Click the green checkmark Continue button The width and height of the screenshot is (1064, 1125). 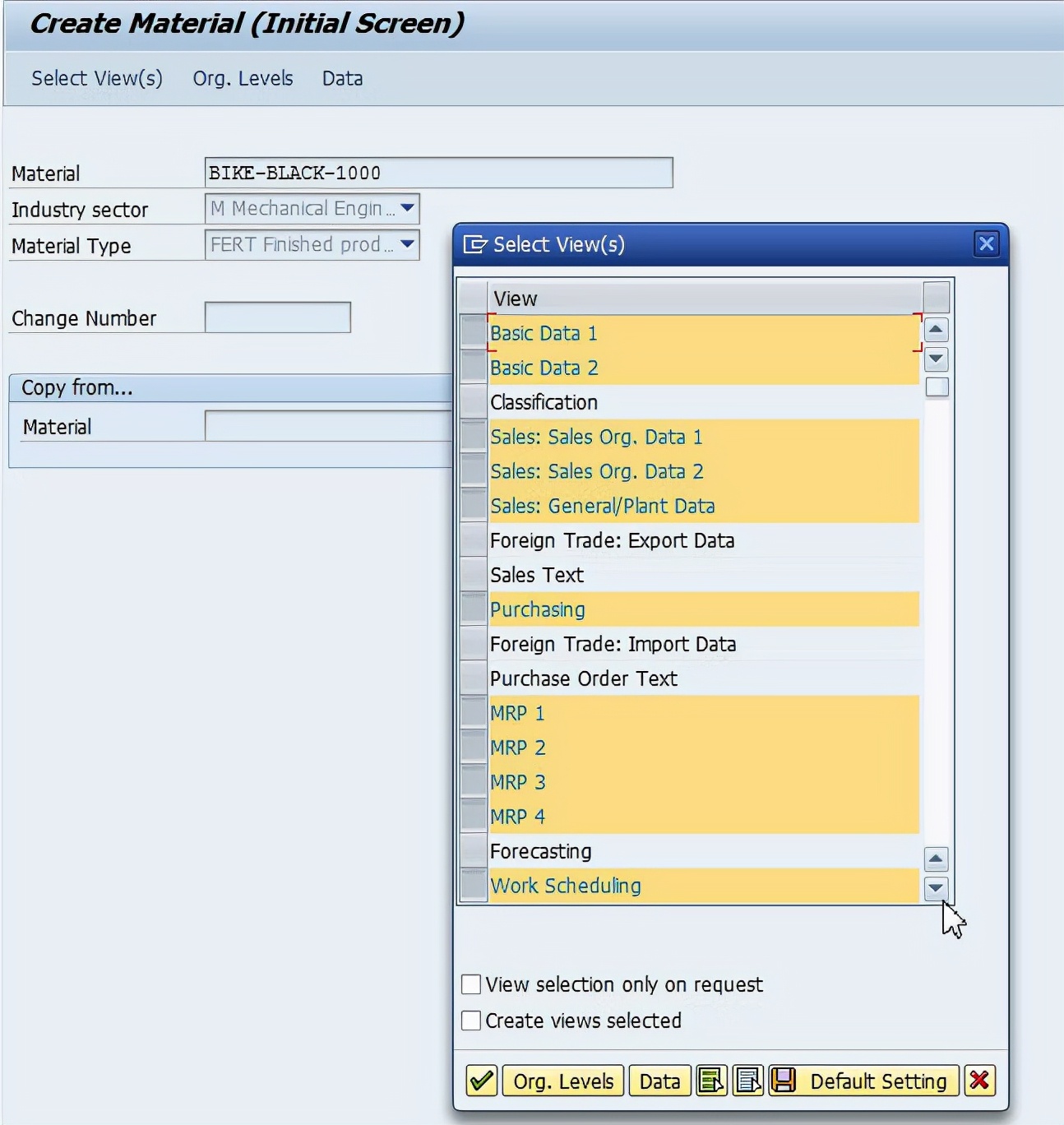[481, 1081]
